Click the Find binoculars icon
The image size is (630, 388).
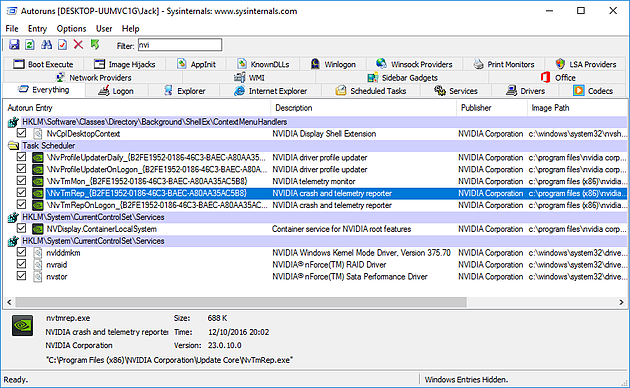(x=46, y=45)
